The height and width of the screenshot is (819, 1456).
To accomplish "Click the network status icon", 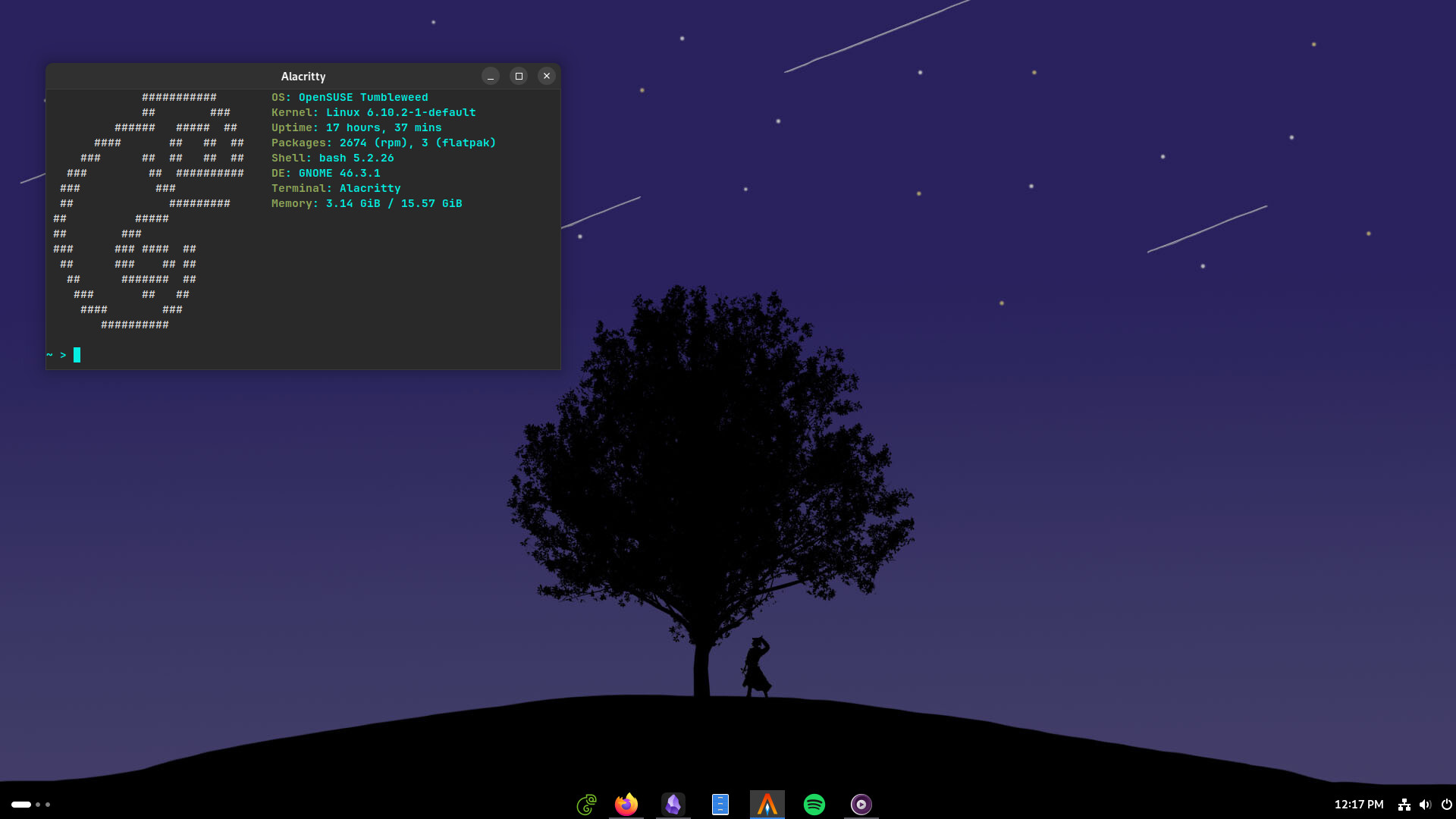I will coord(1404,805).
